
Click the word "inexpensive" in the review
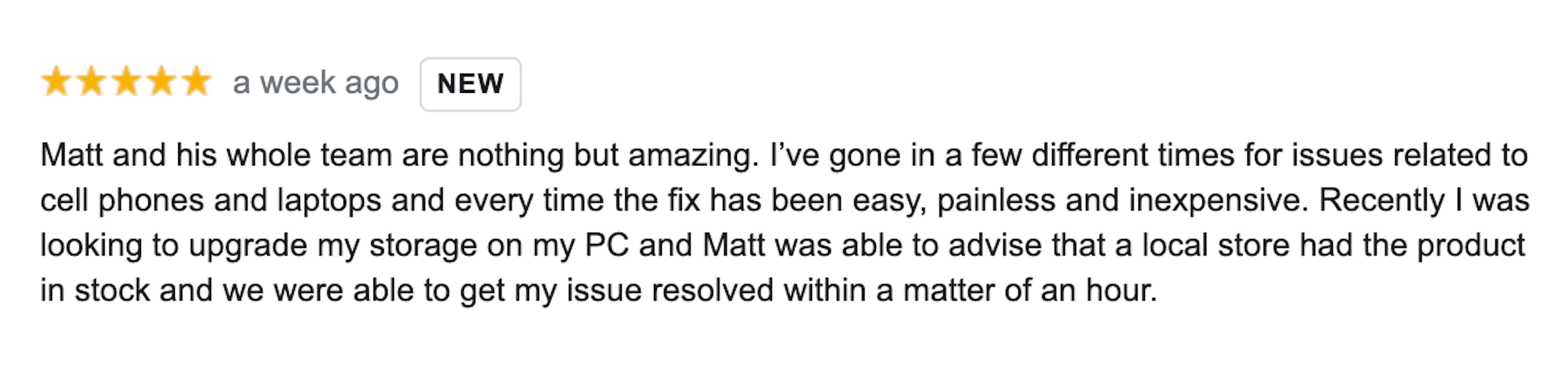point(1217,200)
